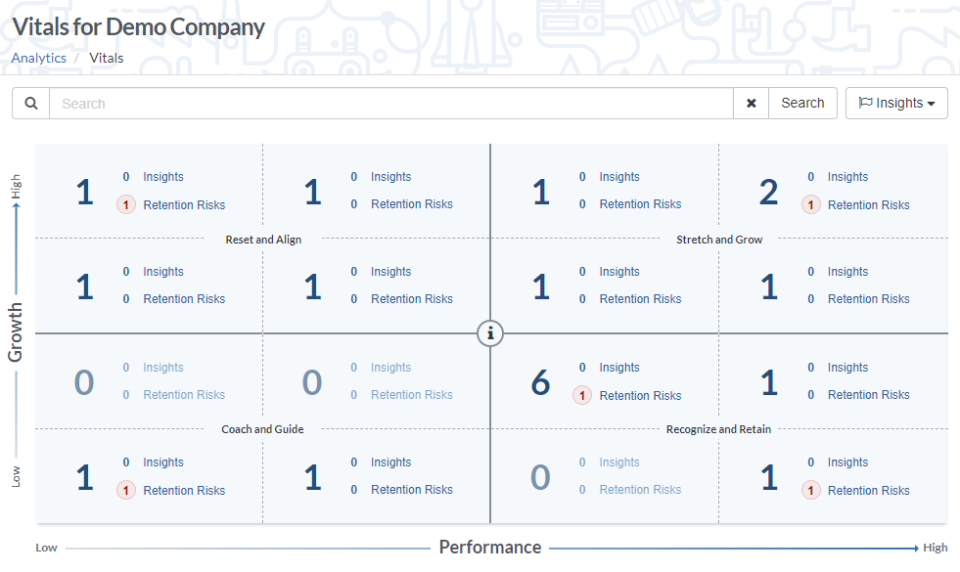Select the Coach and Guide quadrant label

click(x=263, y=429)
